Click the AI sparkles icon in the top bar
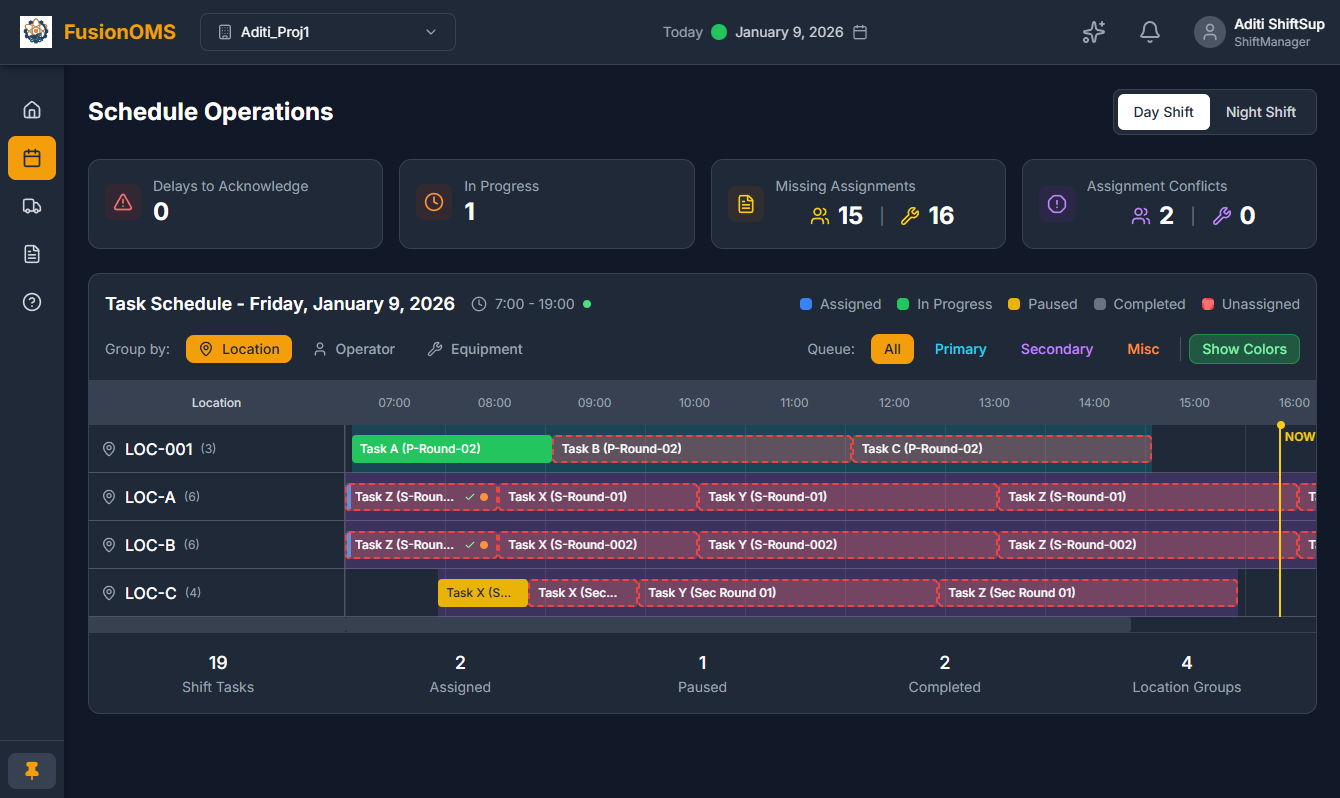This screenshot has width=1340, height=798. pos(1093,32)
